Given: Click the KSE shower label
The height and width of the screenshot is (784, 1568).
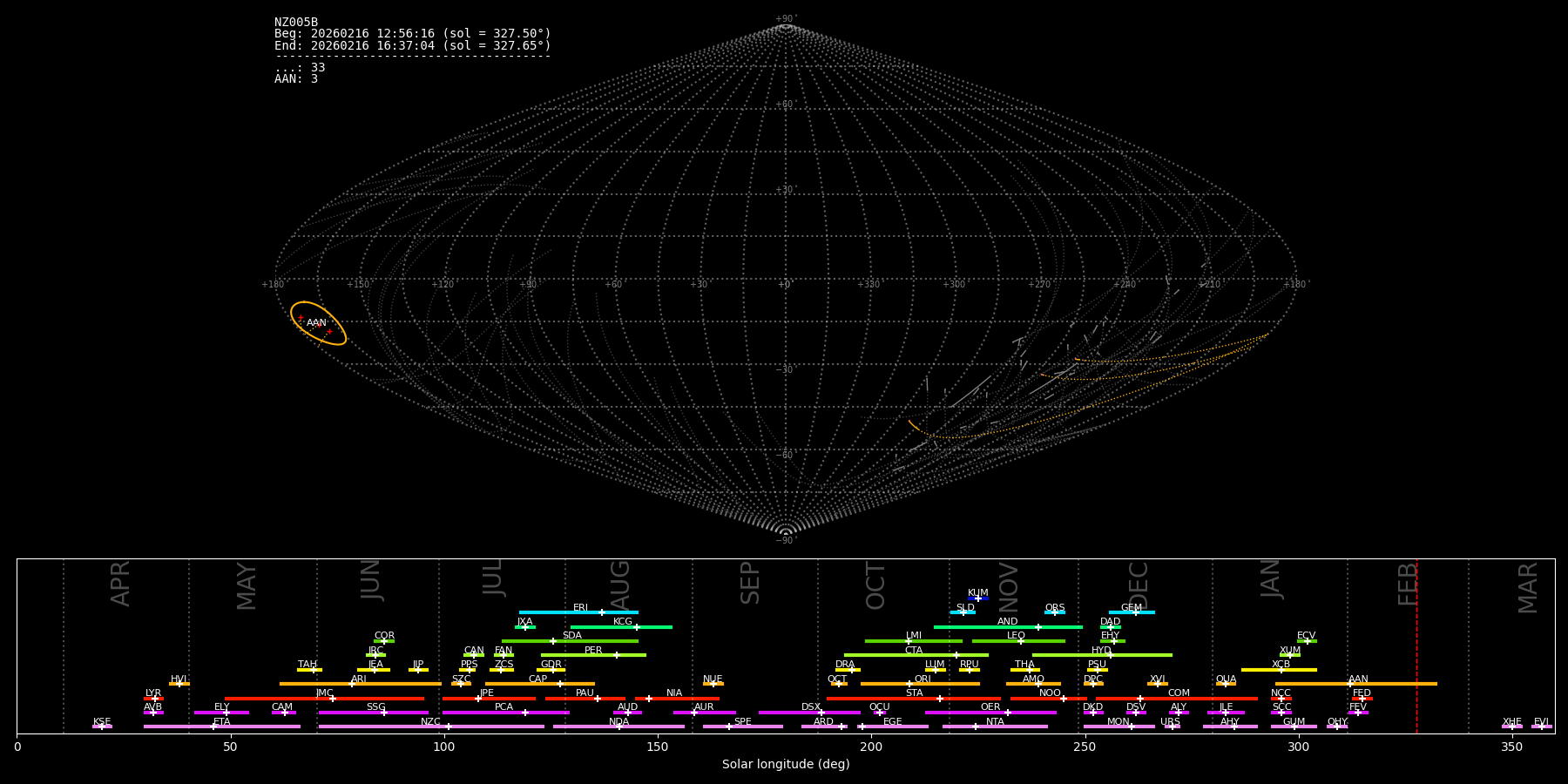Looking at the screenshot, I should pyautogui.click(x=102, y=722).
